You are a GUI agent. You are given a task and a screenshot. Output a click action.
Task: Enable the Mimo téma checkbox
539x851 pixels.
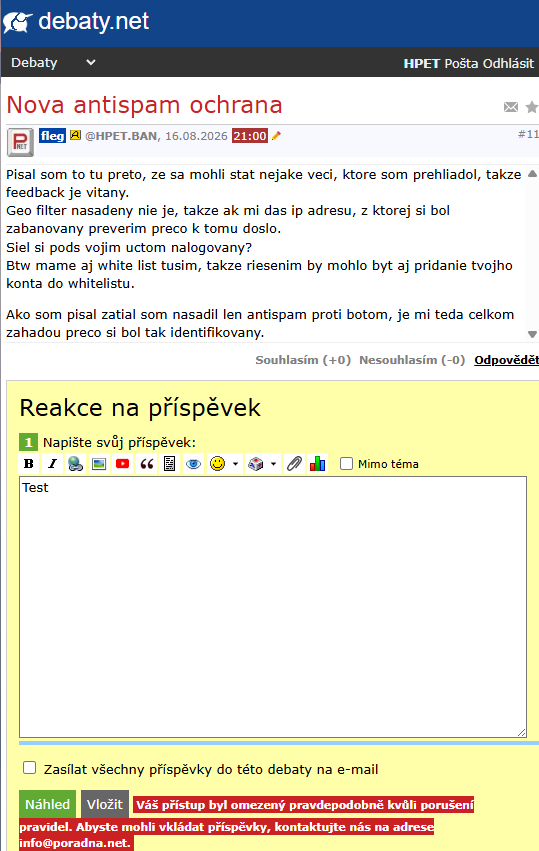pyautogui.click(x=346, y=463)
